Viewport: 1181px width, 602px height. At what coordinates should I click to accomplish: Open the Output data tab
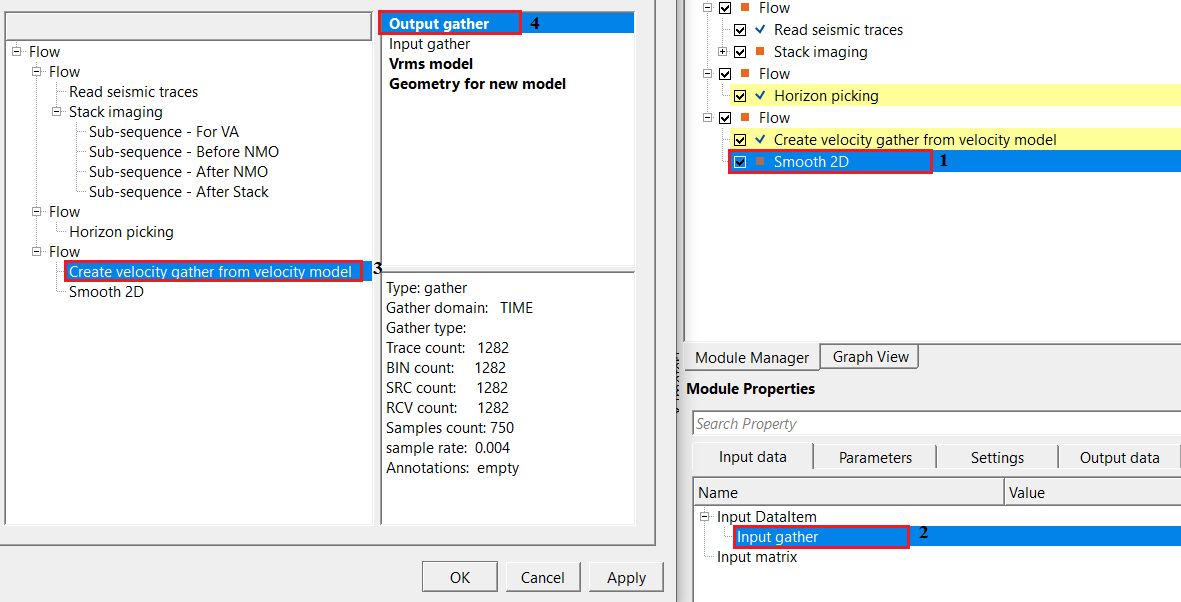[x=1119, y=457]
